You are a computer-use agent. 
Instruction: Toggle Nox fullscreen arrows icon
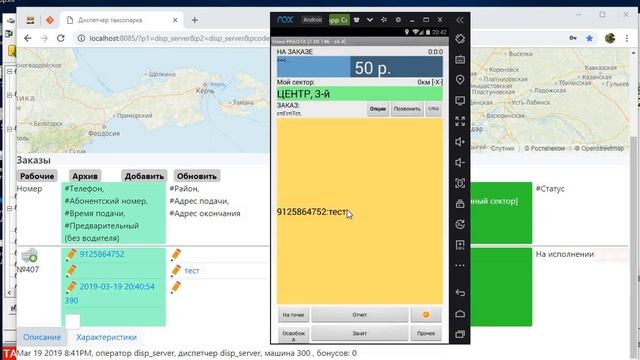(460, 121)
